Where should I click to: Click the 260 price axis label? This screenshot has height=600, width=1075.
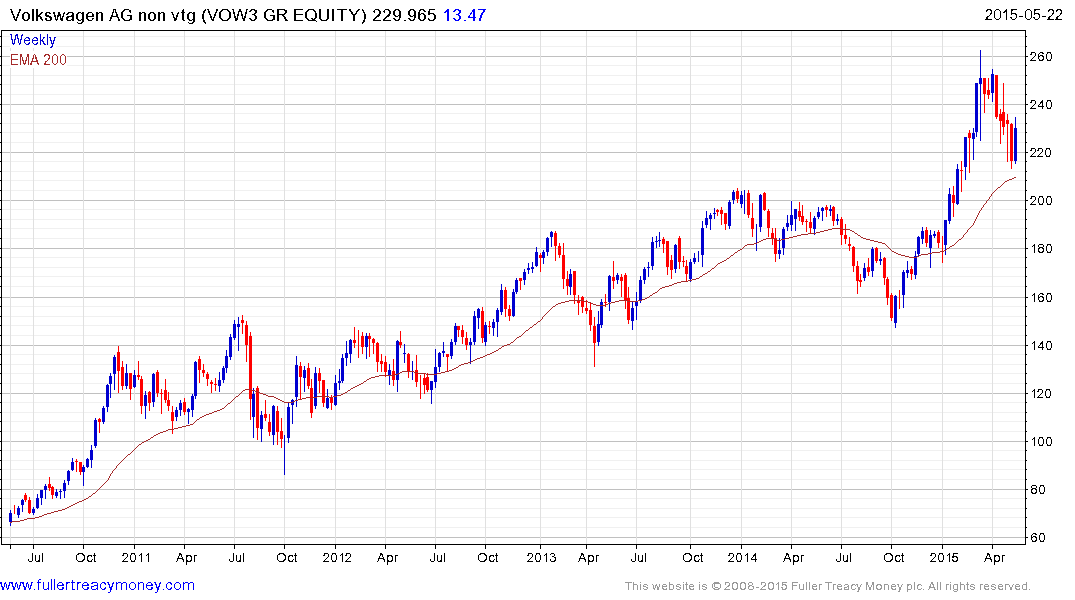pyautogui.click(x=1041, y=57)
